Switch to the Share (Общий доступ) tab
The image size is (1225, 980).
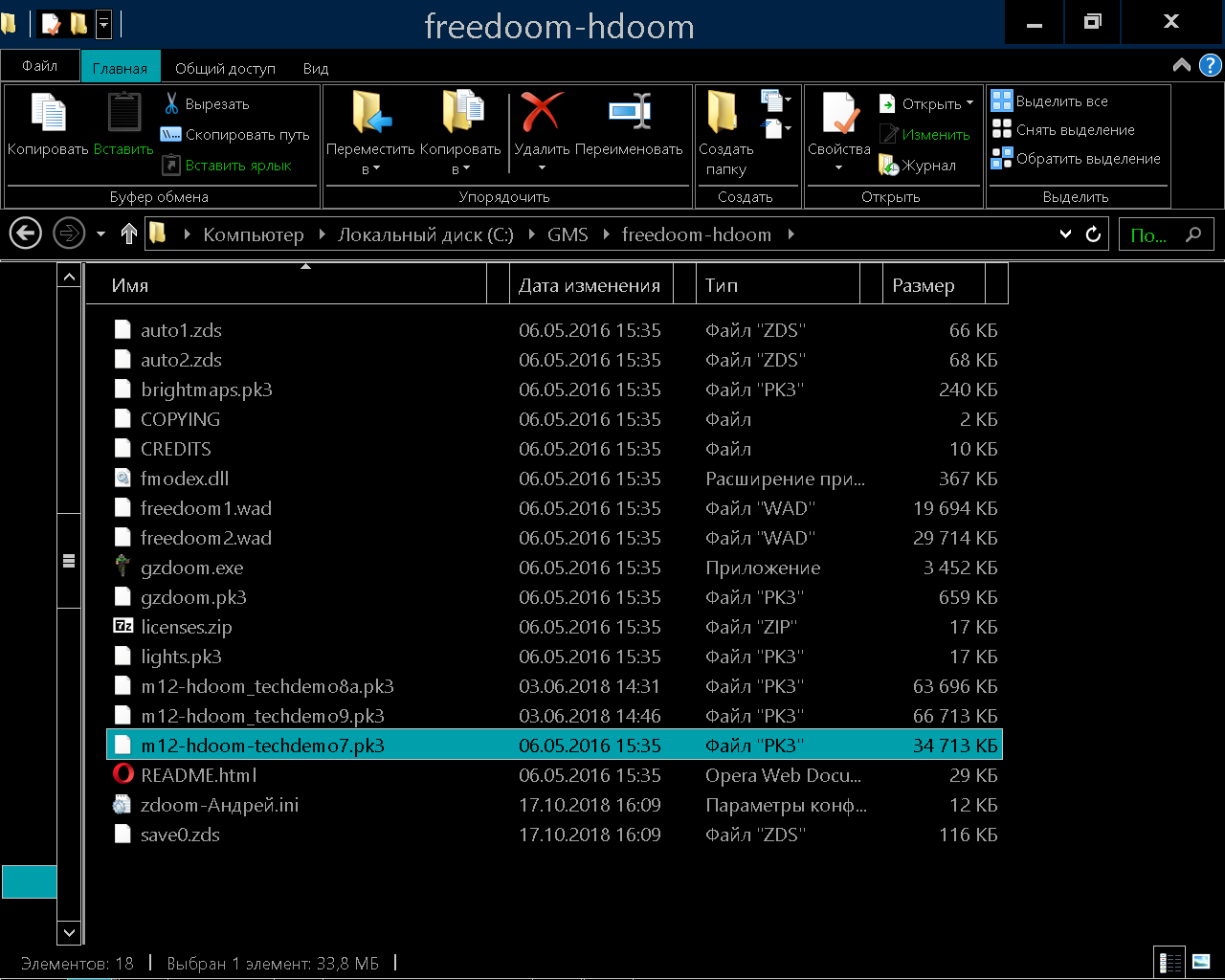tap(225, 68)
